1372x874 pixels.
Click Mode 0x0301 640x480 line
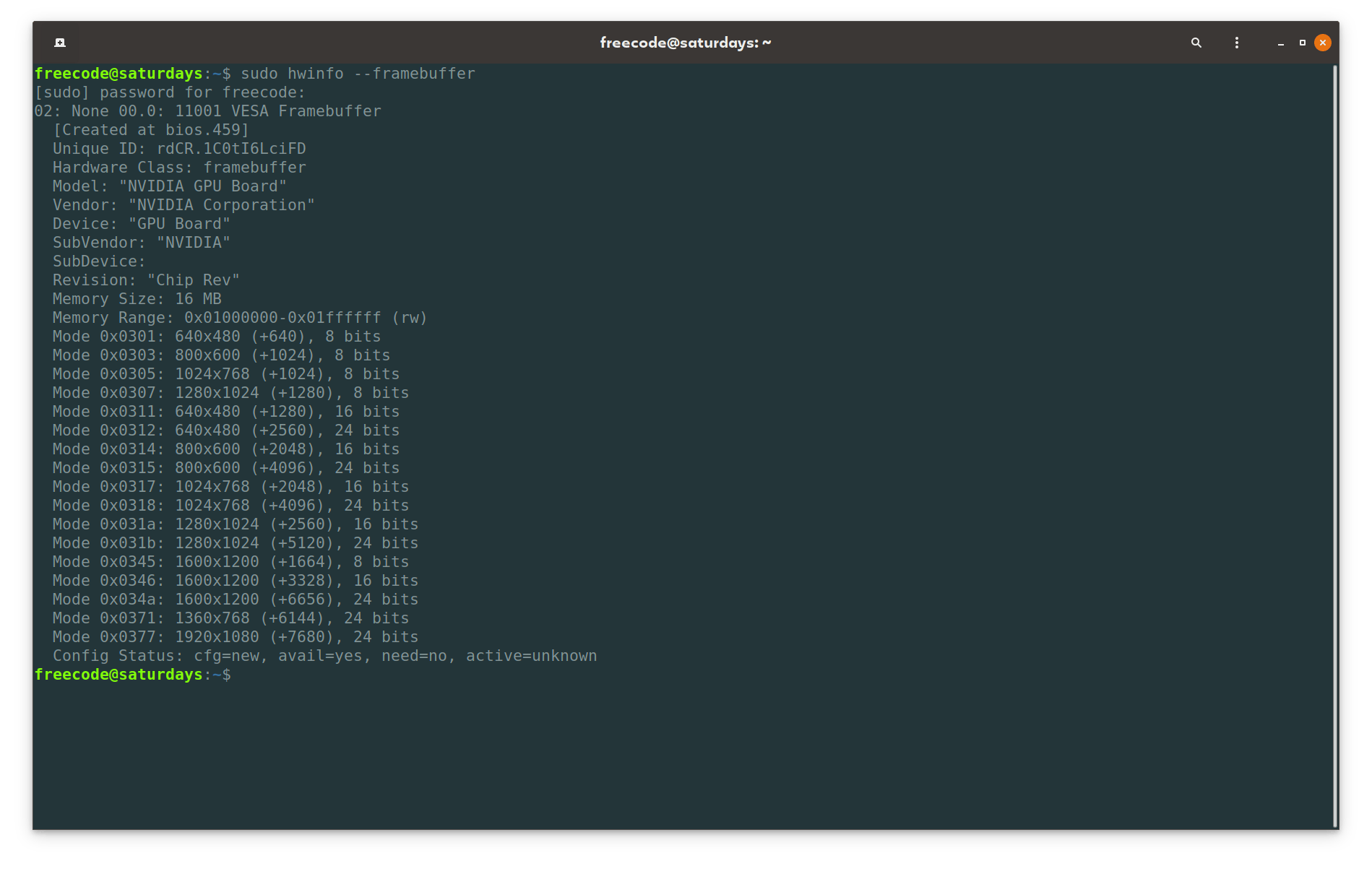217,337
